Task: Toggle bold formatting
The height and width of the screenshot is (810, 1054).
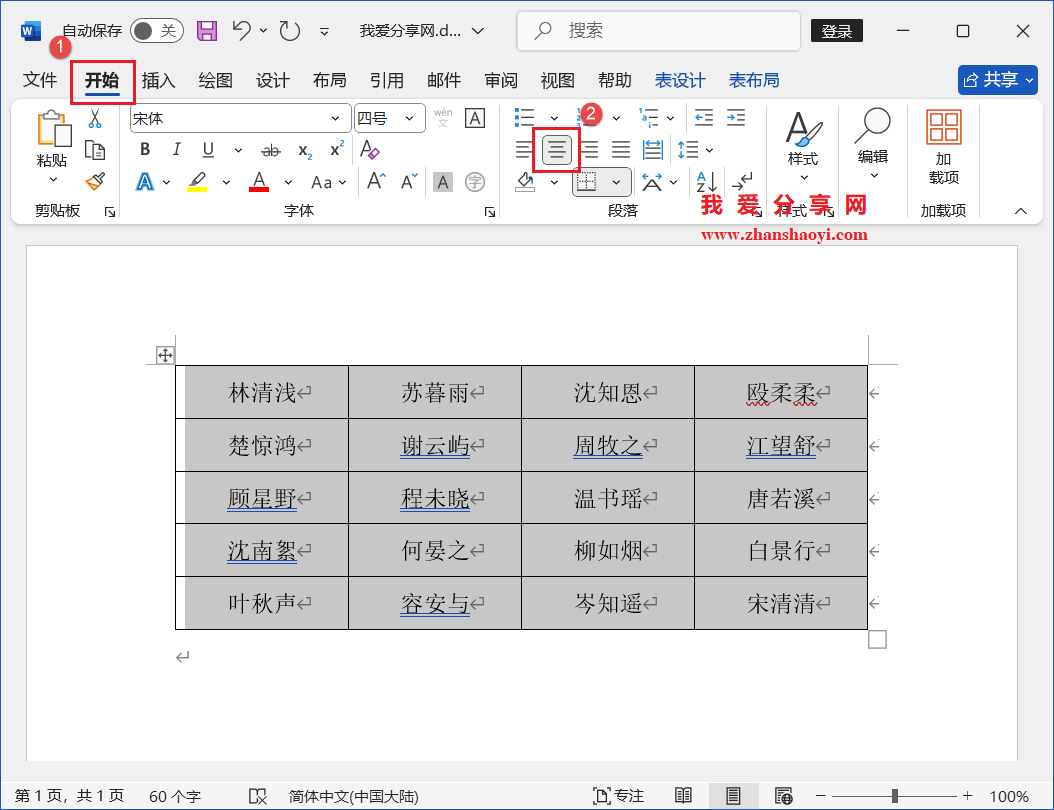Action: [x=145, y=149]
